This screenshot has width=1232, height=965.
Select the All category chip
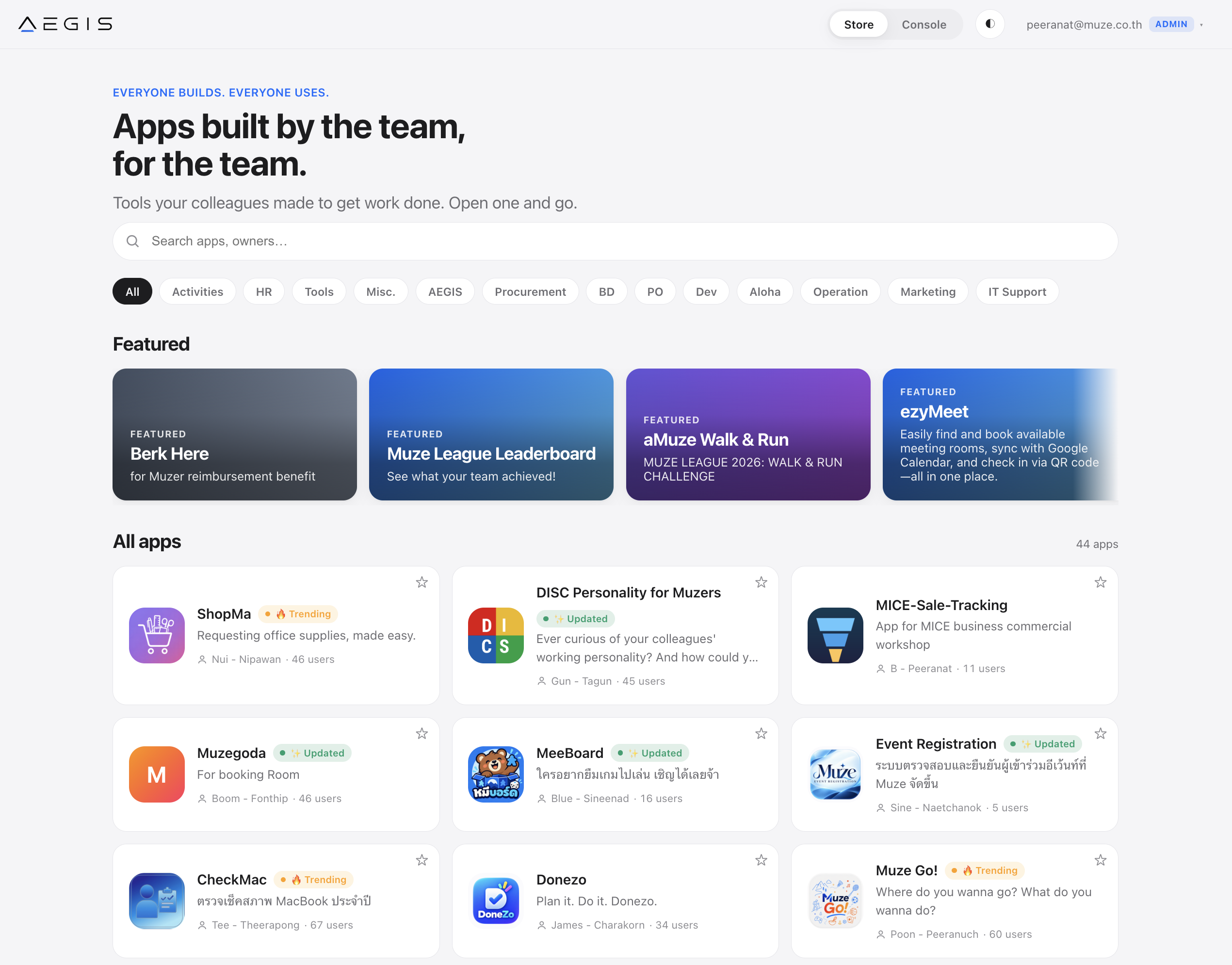pyautogui.click(x=132, y=291)
